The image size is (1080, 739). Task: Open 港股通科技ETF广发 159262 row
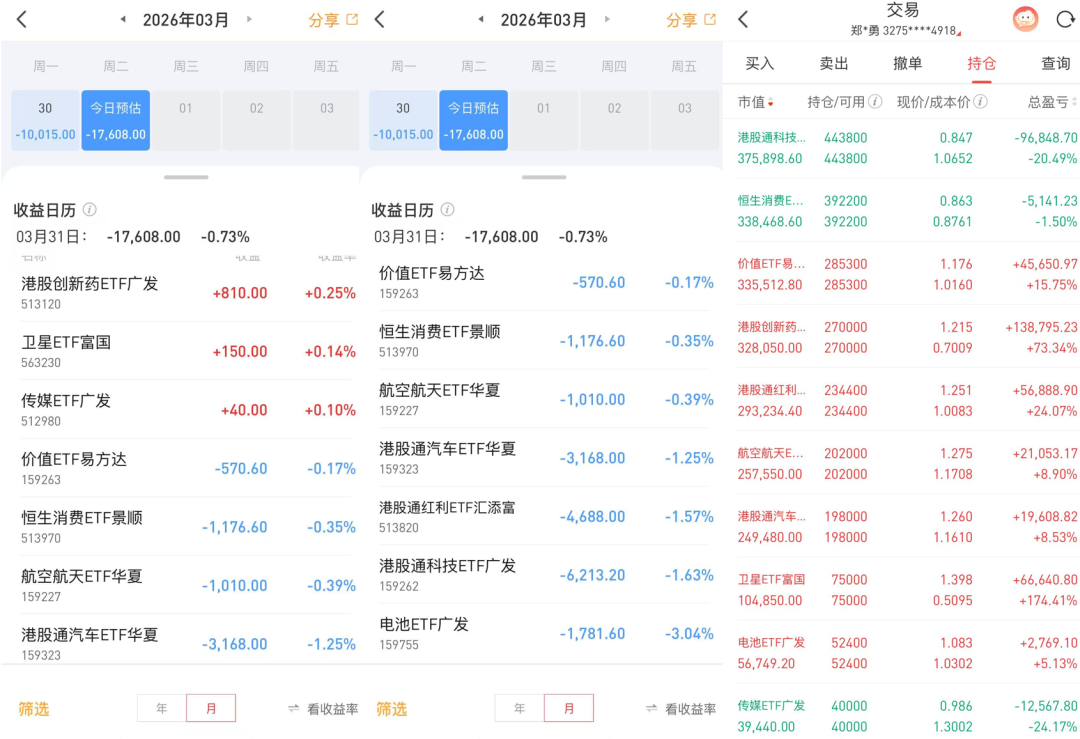tap(544, 575)
